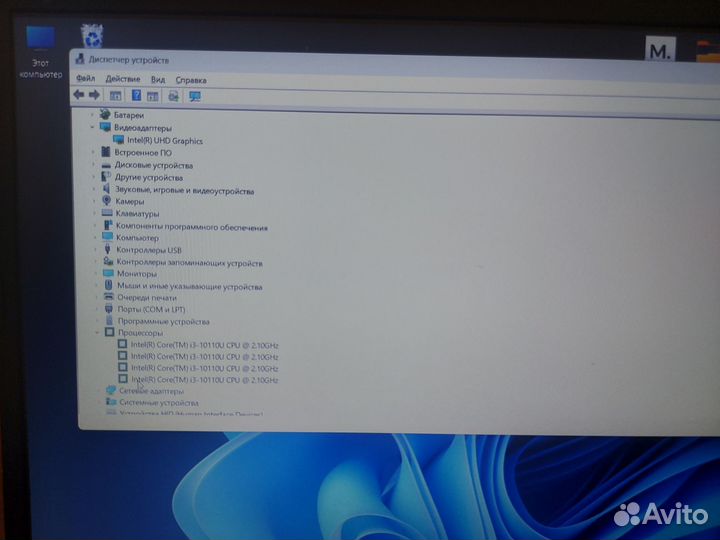The image size is (720, 540).
Task: Expand the Другие устройства node arrow
Action: point(94,177)
